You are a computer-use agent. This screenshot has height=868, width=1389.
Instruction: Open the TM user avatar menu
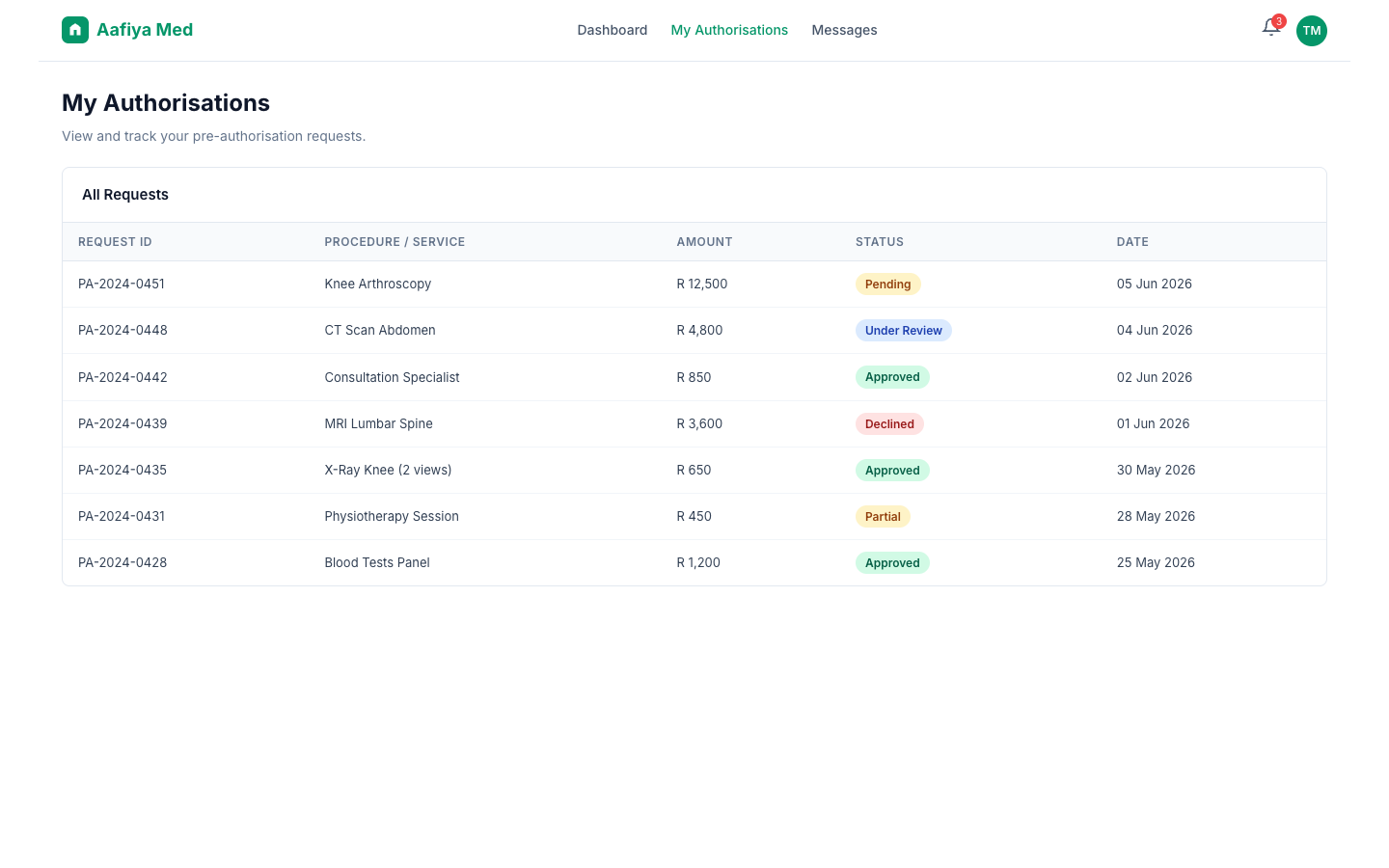tap(1312, 31)
